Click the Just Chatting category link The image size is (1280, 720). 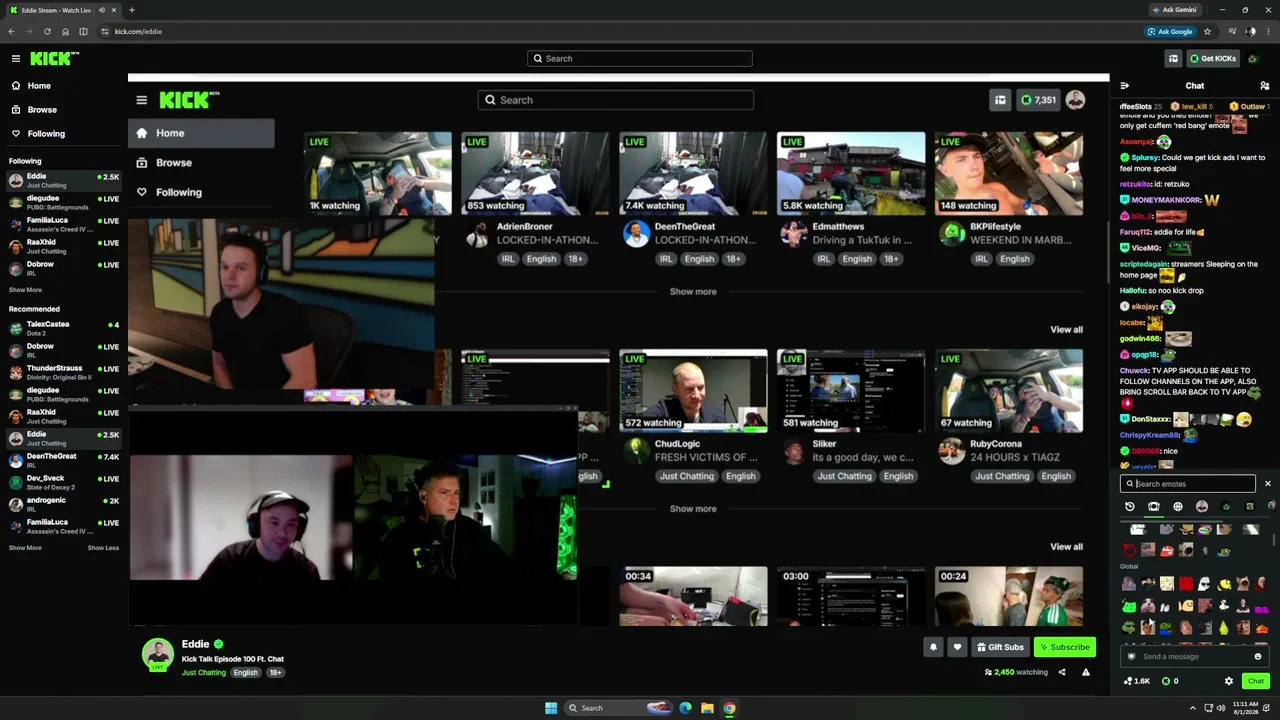pos(204,673)
